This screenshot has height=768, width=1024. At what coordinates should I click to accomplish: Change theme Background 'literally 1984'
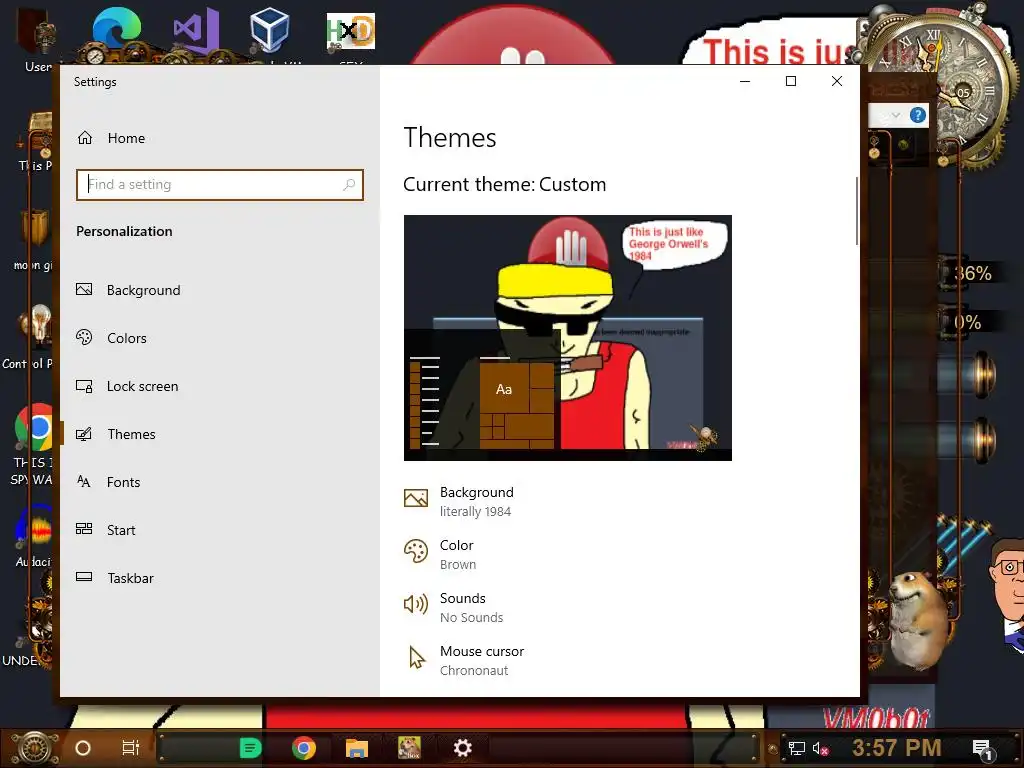point(458,502)
